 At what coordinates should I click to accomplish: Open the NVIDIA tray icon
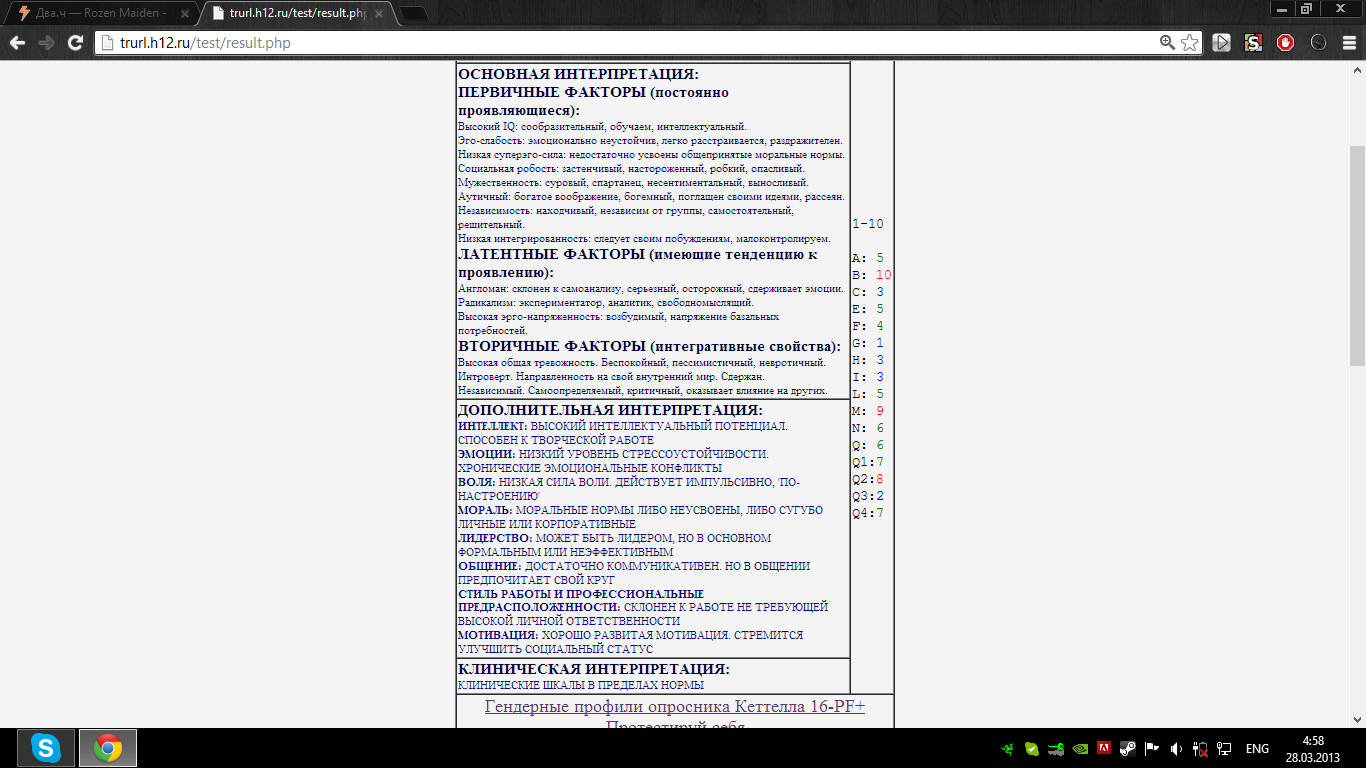1081,748
